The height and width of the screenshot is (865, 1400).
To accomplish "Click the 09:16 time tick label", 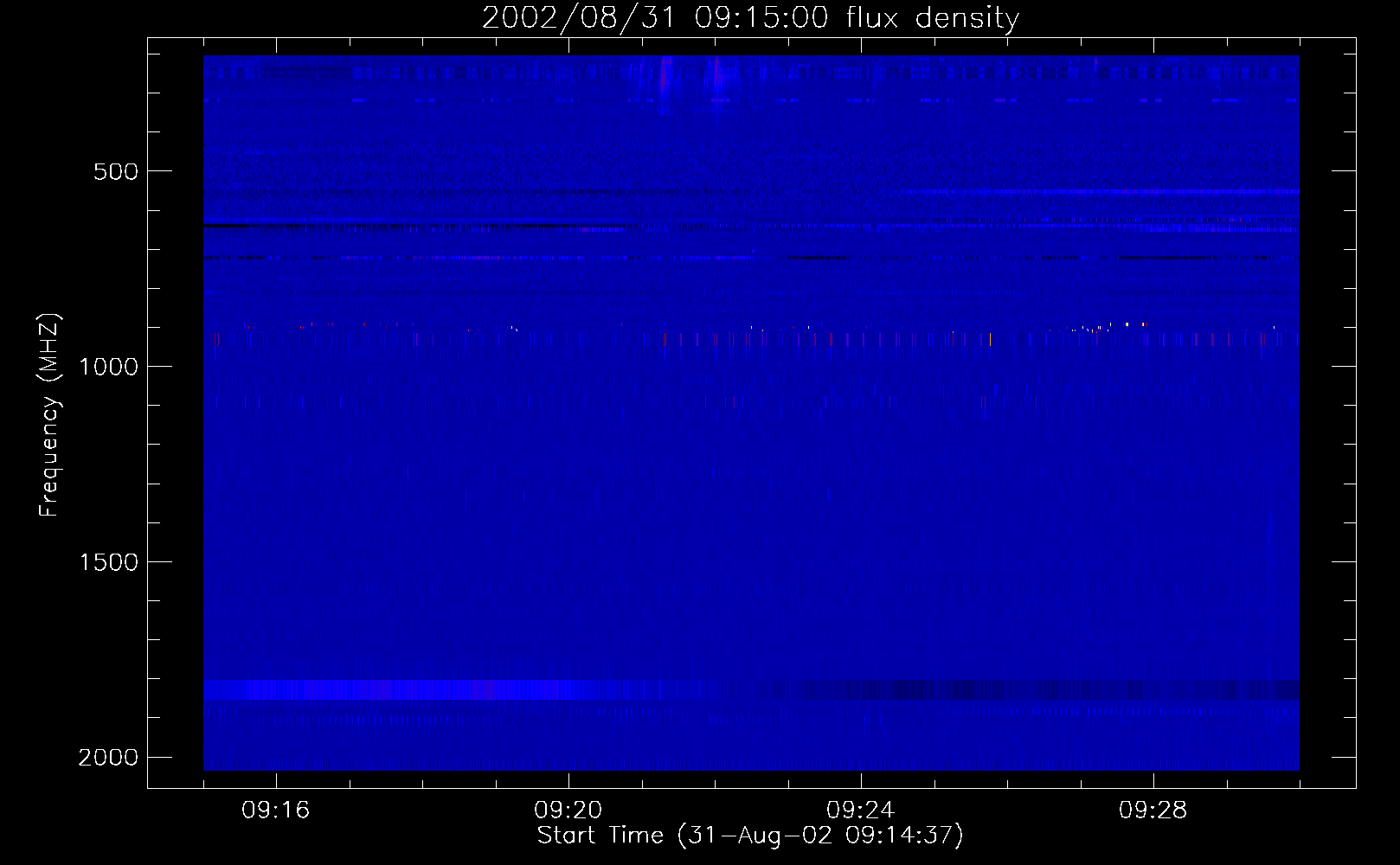I will tap(276, 811).
